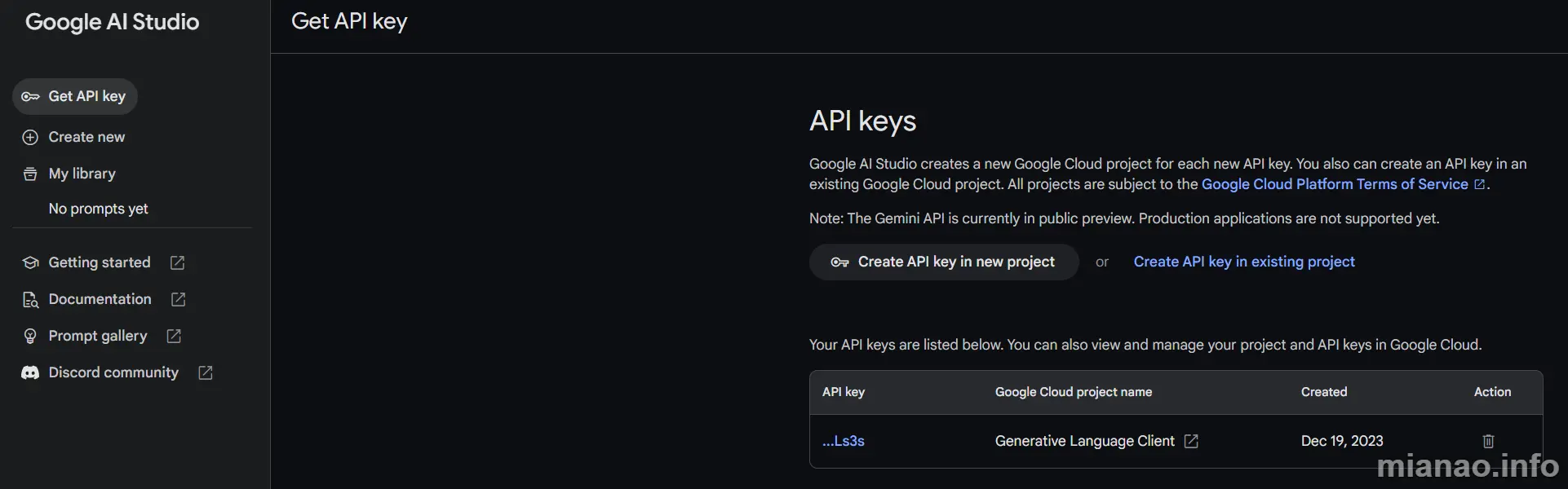The width and height of the screenshot is (1568, 489).
Task: Click the Created column header
Action: pyautogui.click(x=1324, y=392)
